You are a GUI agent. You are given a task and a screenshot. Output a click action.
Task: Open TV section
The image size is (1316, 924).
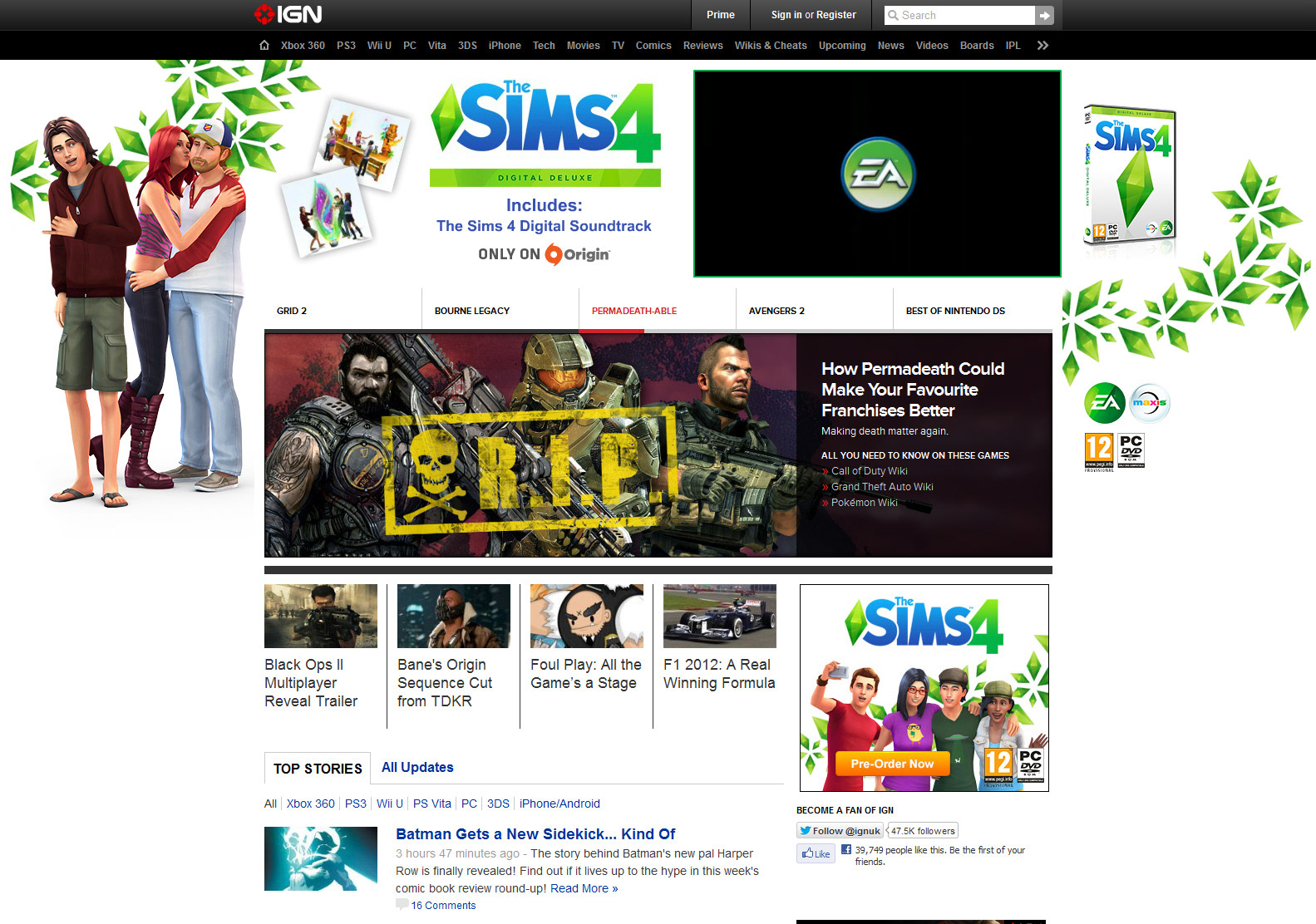(618, 46)
